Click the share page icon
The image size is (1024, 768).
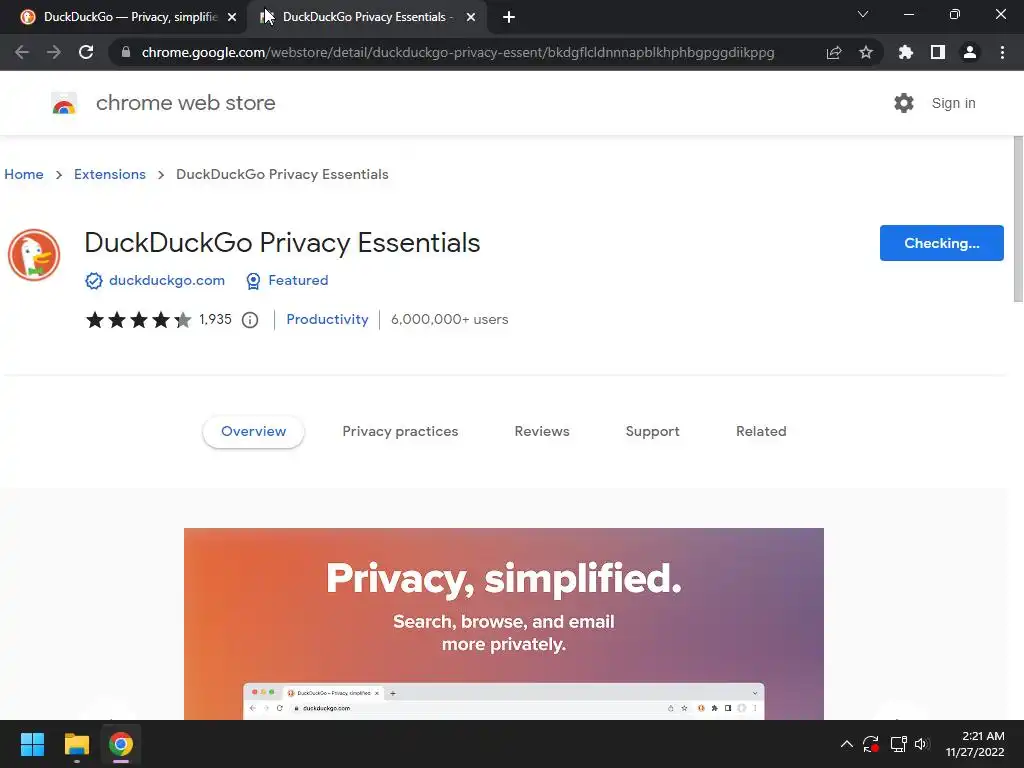834,53
